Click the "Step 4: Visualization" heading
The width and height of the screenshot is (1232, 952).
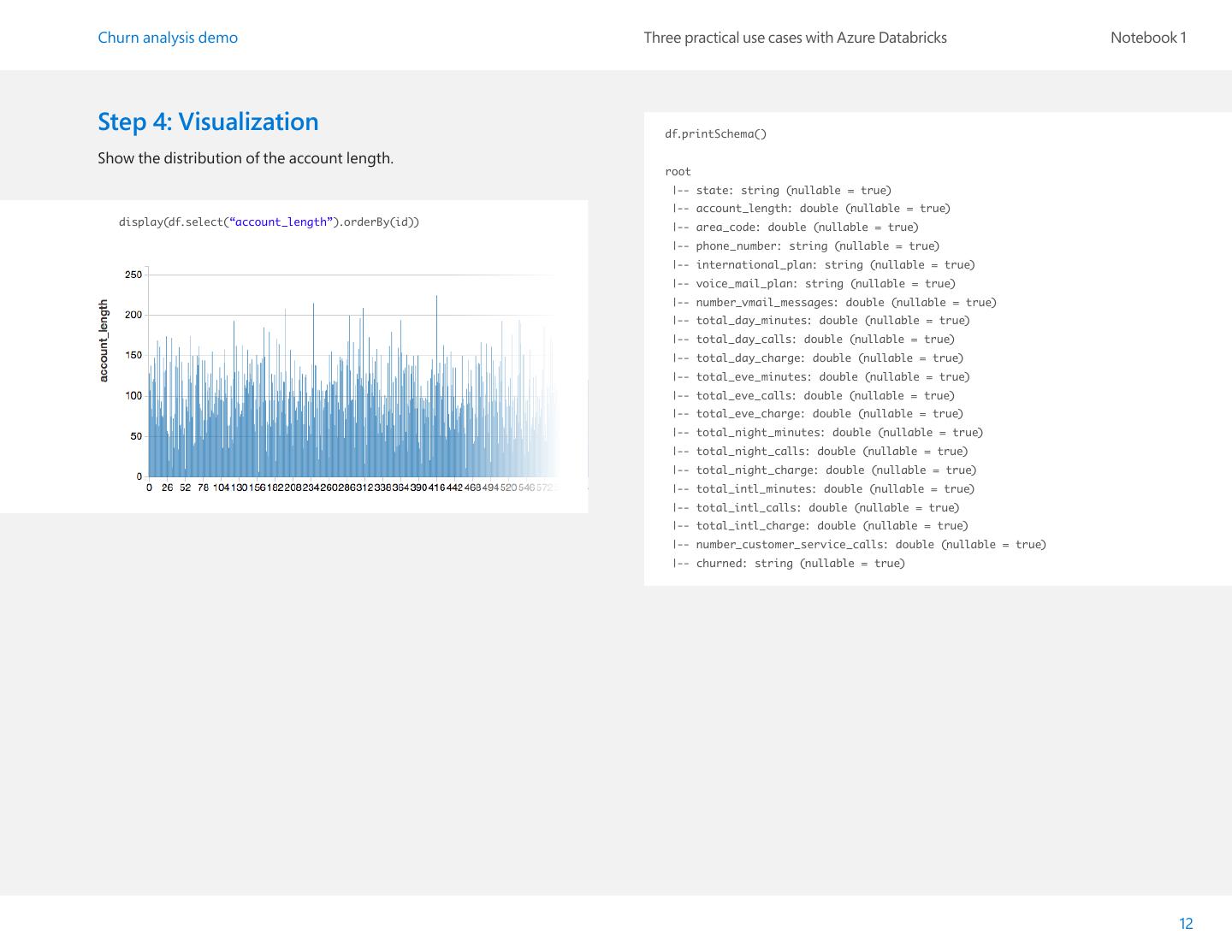[x=208, y=121]
